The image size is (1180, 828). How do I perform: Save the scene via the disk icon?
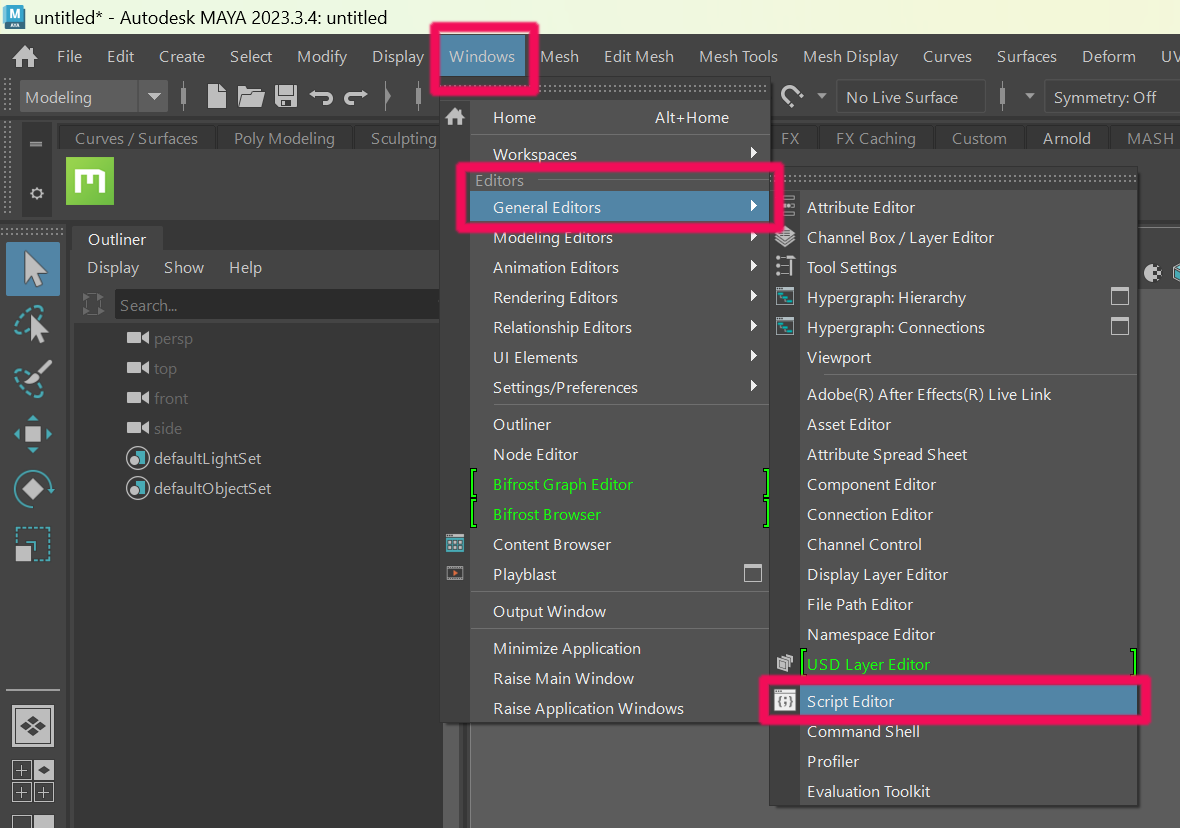287,96
